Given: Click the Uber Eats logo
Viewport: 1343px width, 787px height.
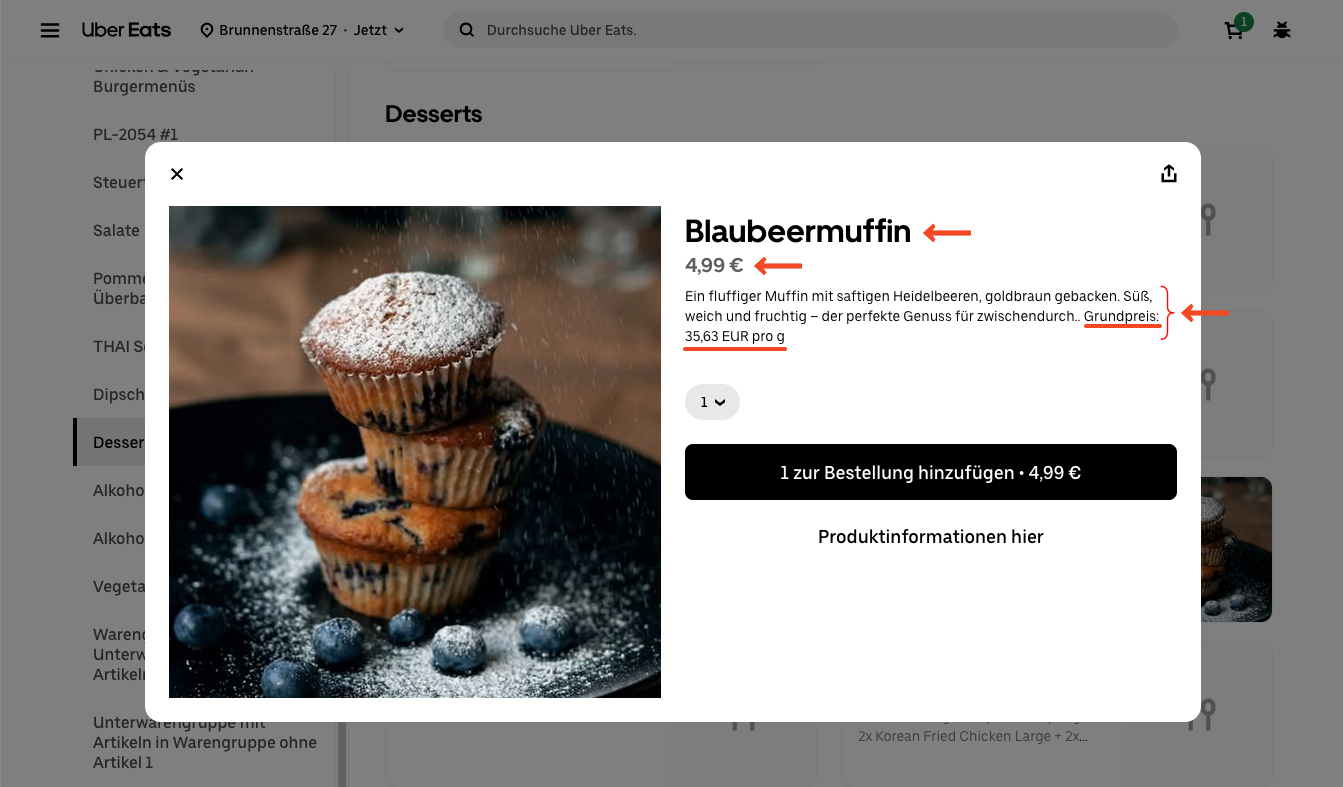Looking at the screenshot, I should point(126,30).
